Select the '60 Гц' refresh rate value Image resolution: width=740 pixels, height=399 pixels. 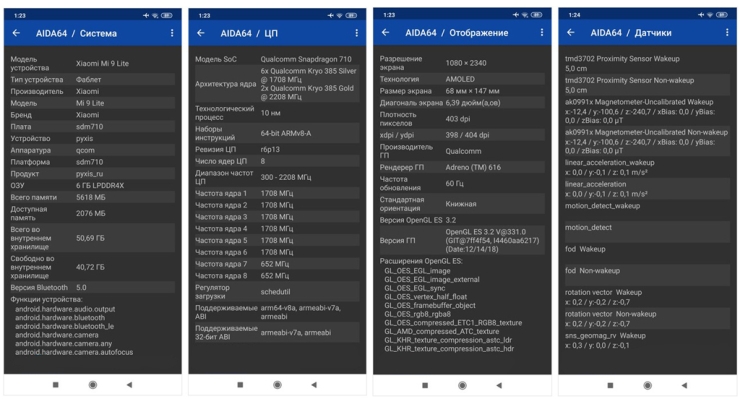[454, 184]
